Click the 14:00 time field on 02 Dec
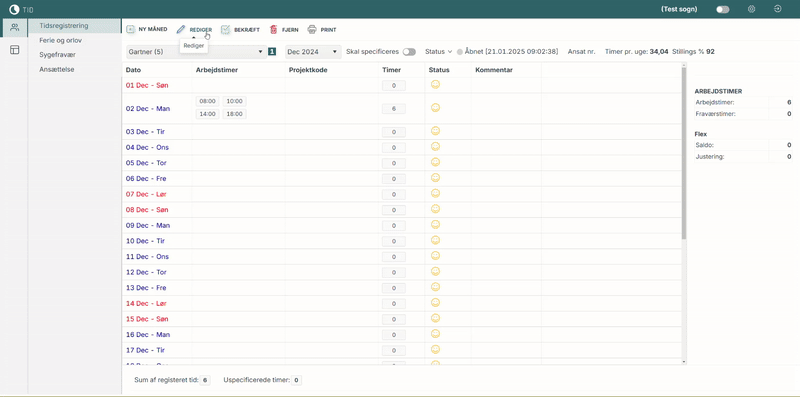The width and height of the screenshot is (800, 397). point(208,114)
